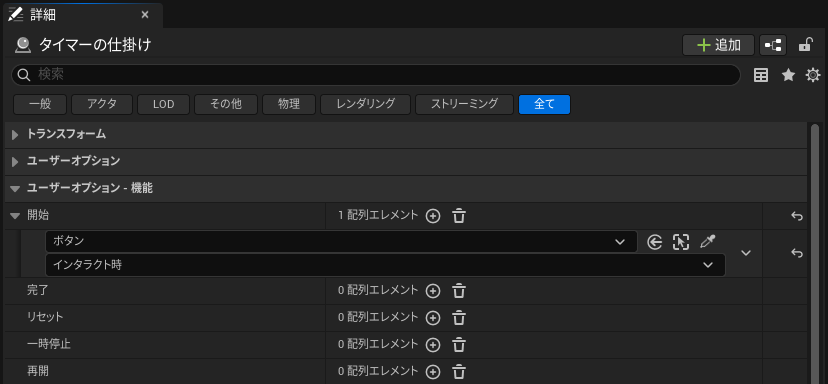The width and height of the screenshot is (828, 384).
Task: Toggle the favorites star icon
Action: click(788, 76)
